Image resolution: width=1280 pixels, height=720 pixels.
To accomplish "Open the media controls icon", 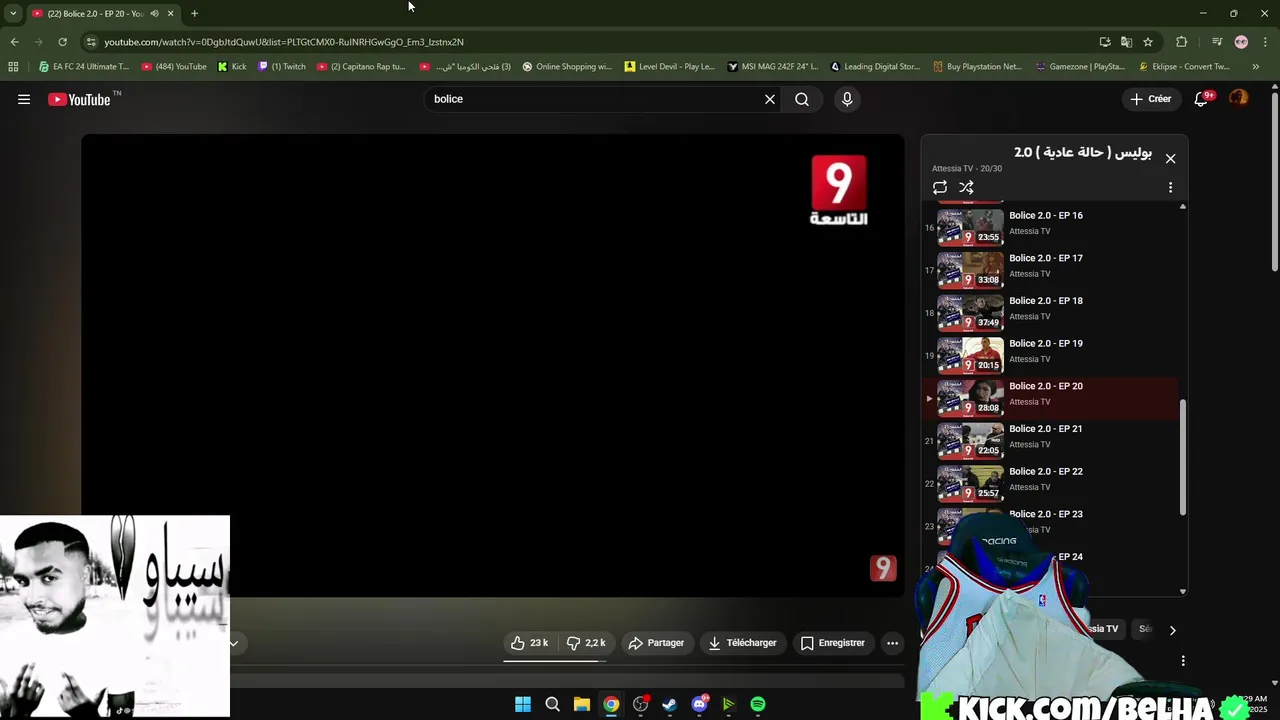I will pyautogui.click(x=1217, y=42).
